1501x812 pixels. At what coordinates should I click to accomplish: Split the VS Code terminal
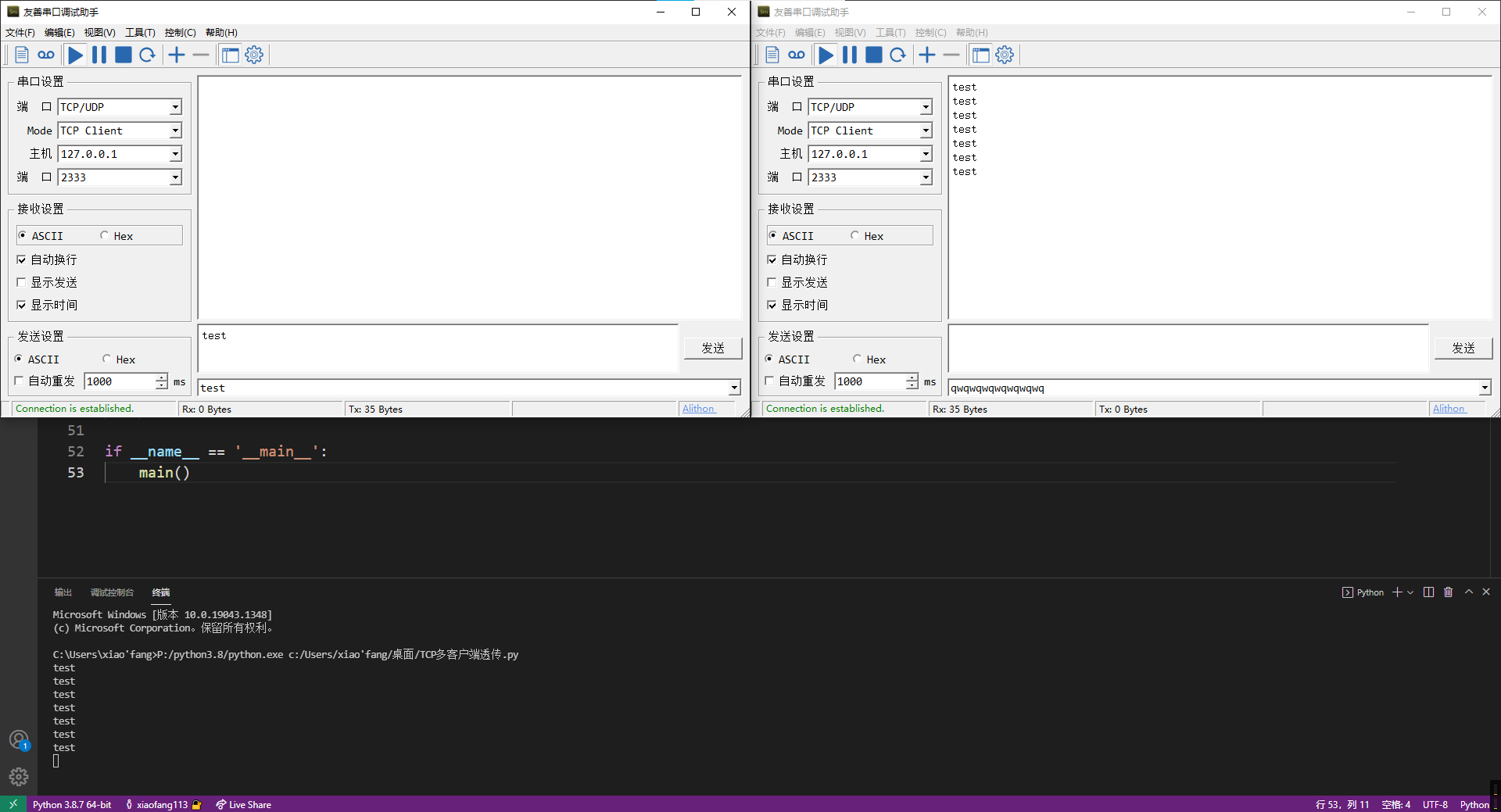[x=1428, y=592]
